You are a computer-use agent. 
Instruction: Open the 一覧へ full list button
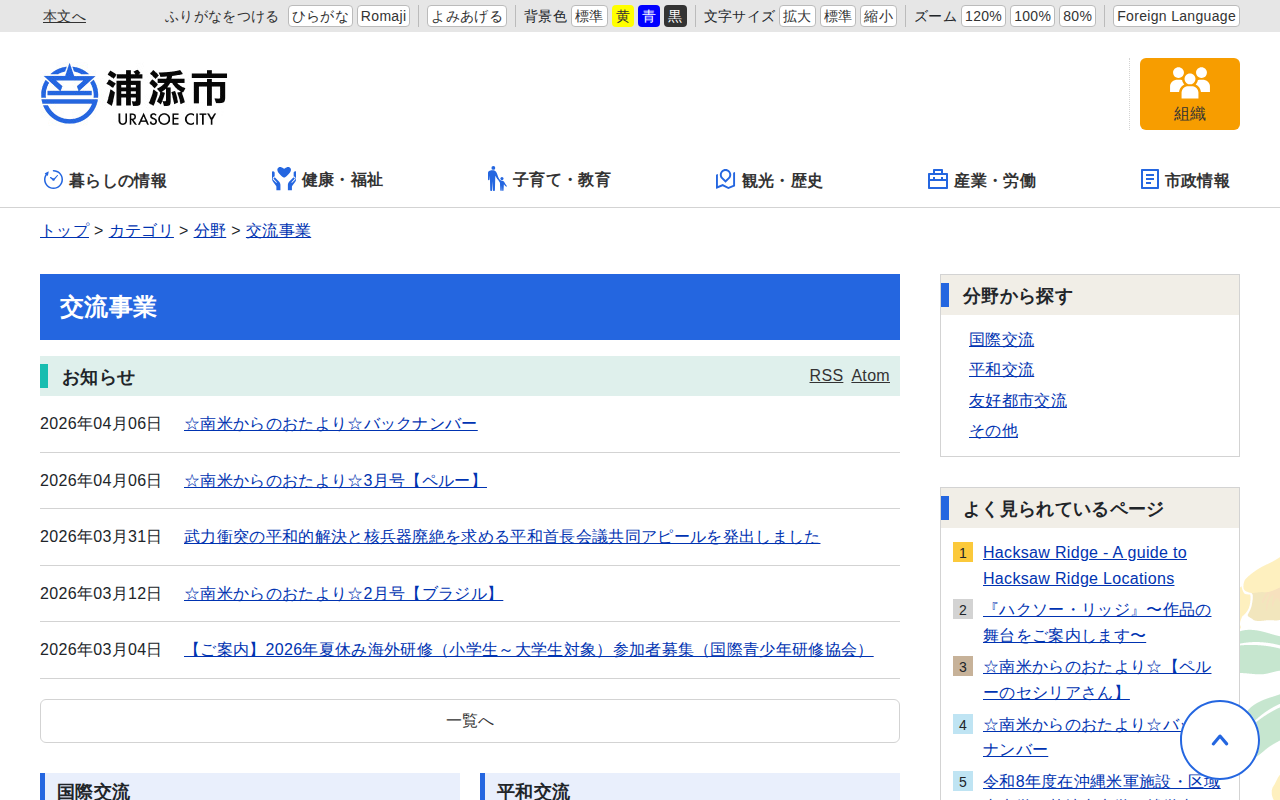coord(470,721)
